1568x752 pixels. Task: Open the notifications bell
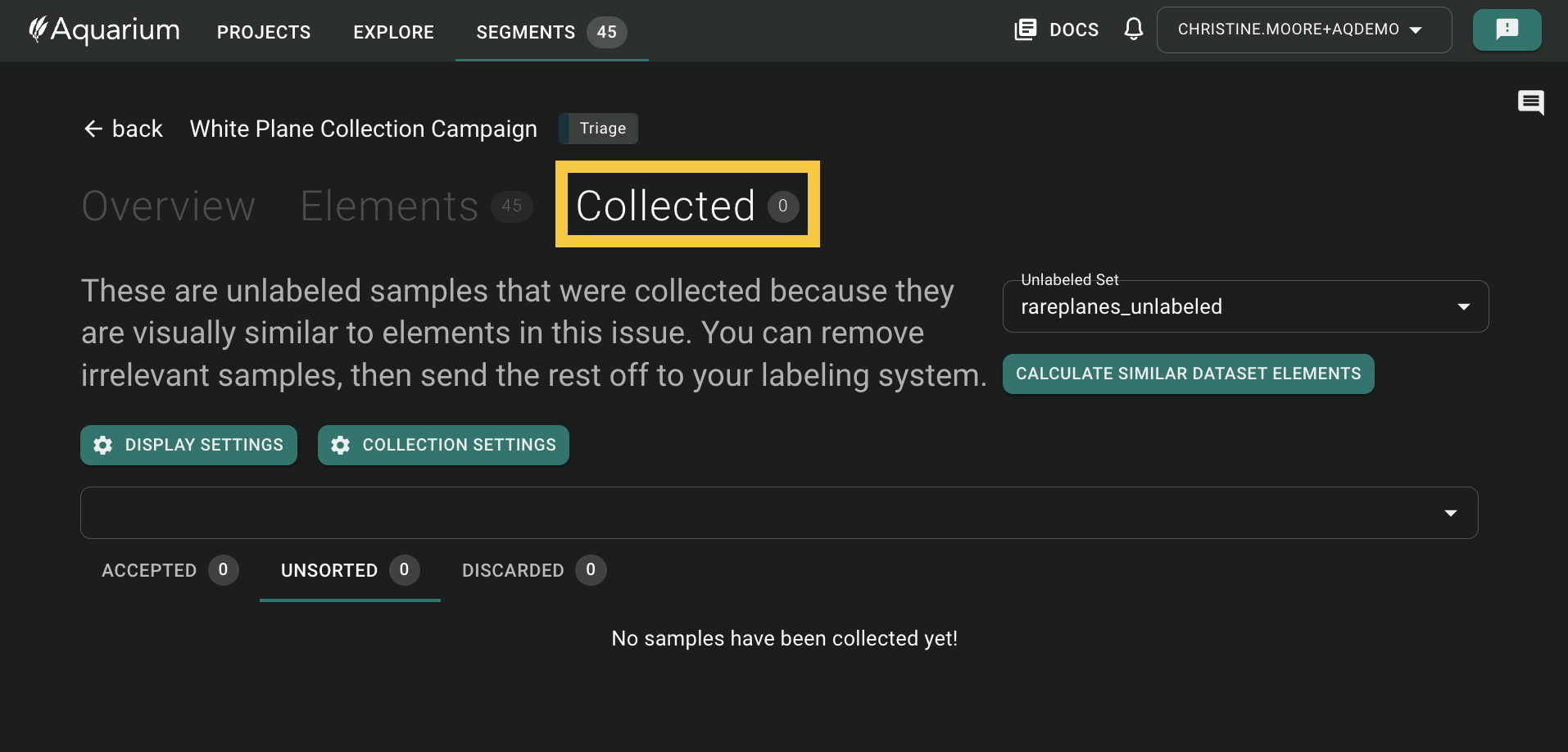click(1133, 29)
